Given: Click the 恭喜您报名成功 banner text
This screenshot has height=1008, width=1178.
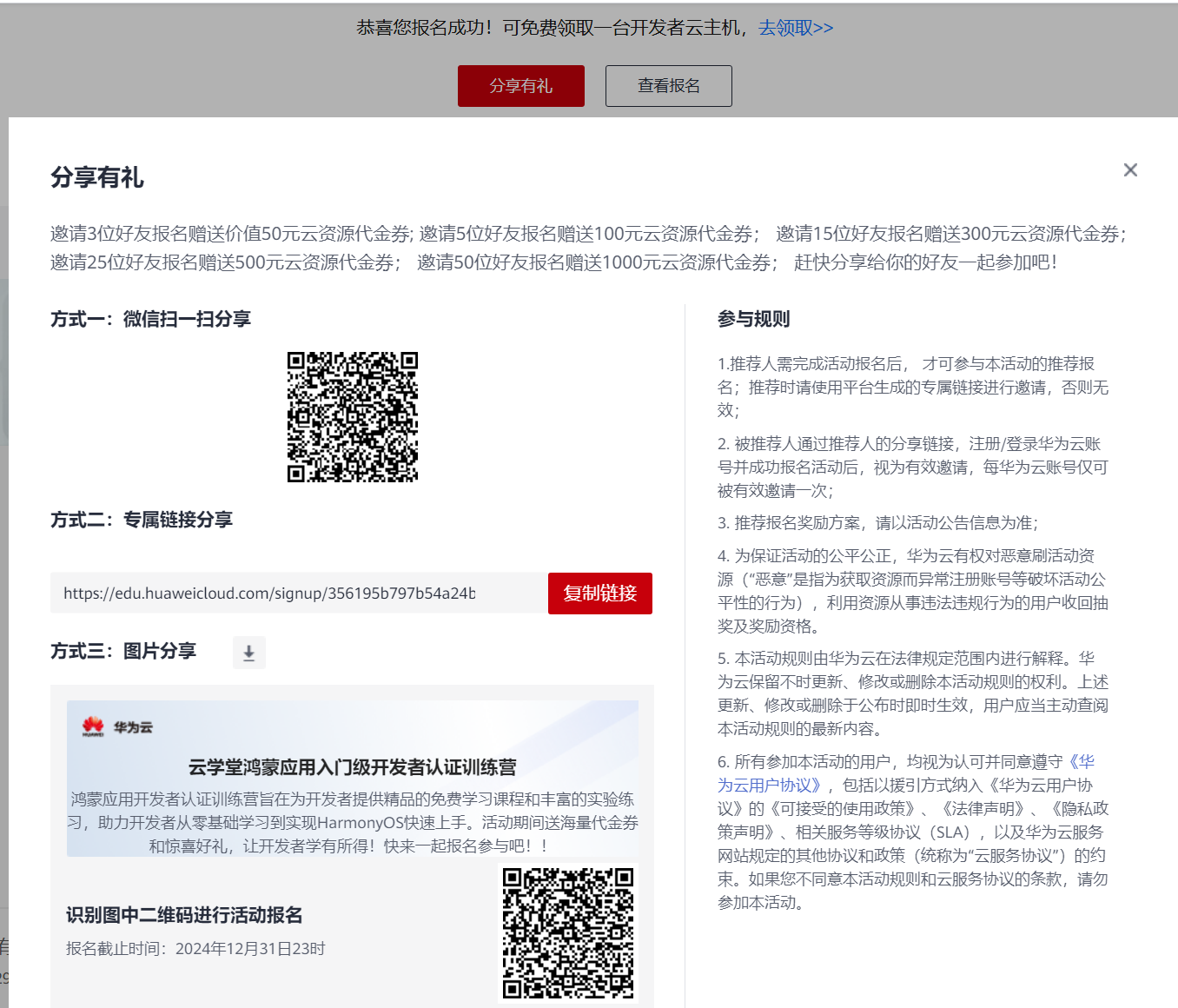Looking at the screenshot, I should pyautogui.click(x=552, y=28).
